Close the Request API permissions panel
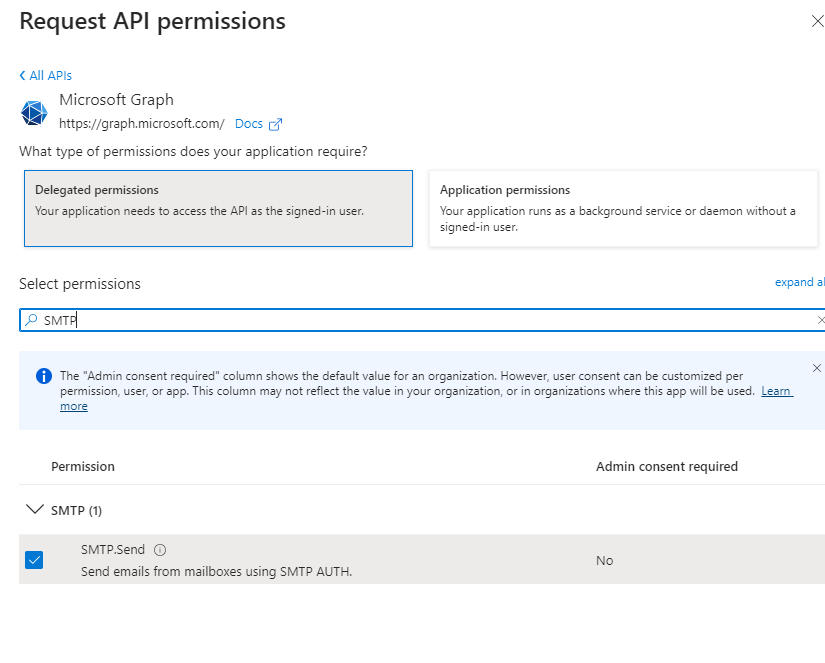Viewport: 825px width, 663px height. point(818,21)
